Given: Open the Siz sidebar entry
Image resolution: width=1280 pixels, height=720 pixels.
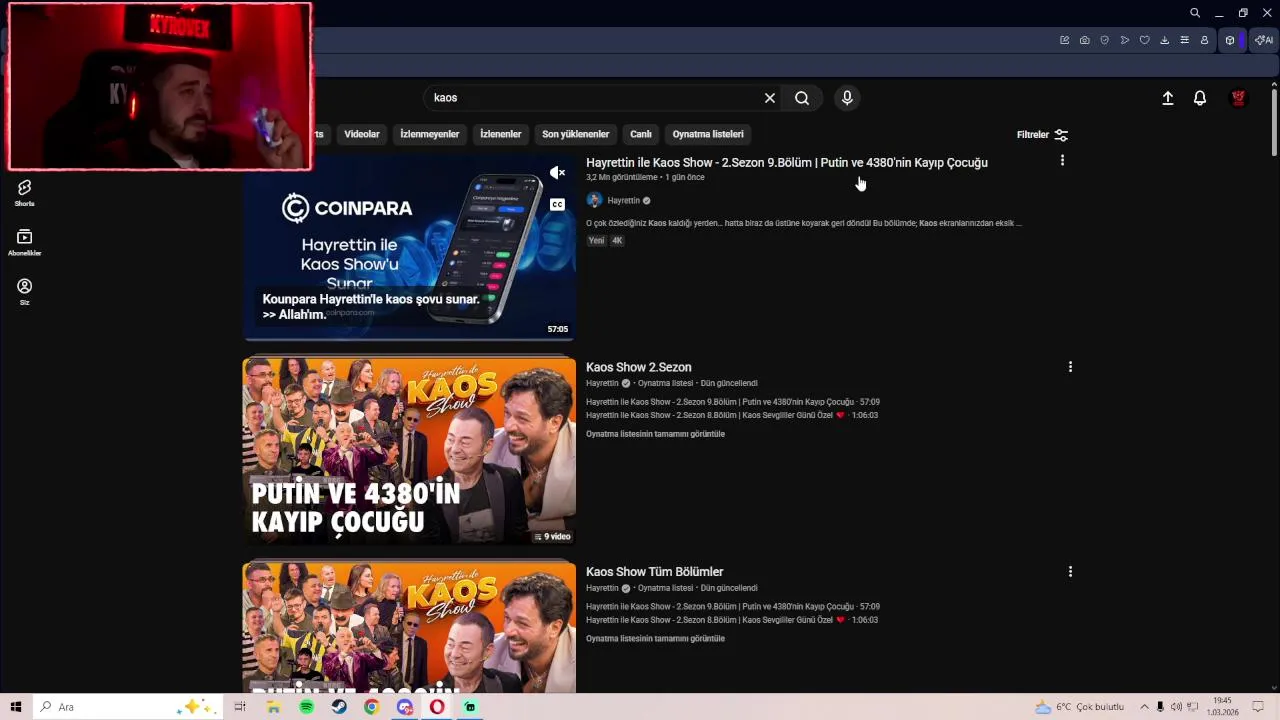Looking at the screenshot, I should pyautogui.click(x=25, y=291).
